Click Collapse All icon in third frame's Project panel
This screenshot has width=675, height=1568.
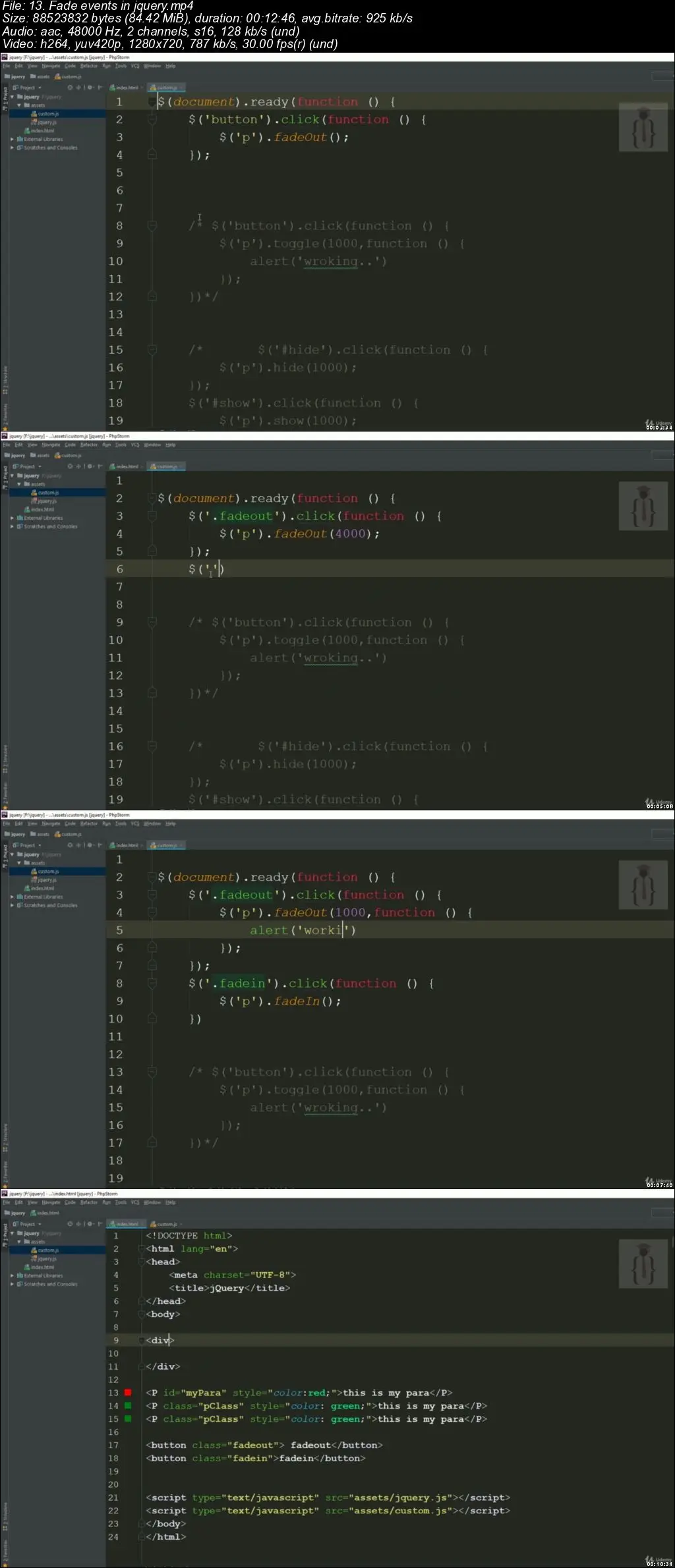(x=78, y=845)
